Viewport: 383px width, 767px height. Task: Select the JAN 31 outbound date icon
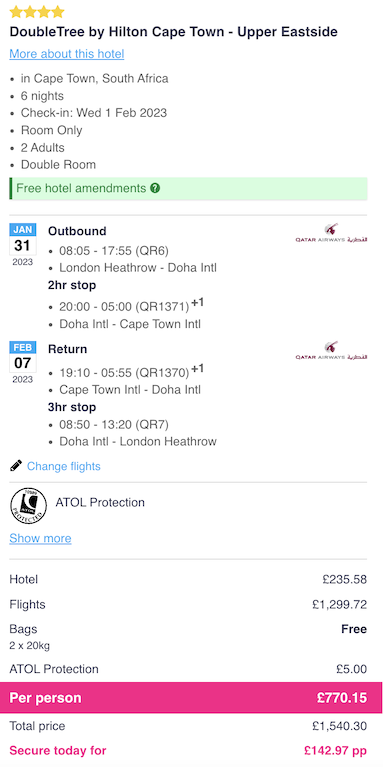[23, 245]
